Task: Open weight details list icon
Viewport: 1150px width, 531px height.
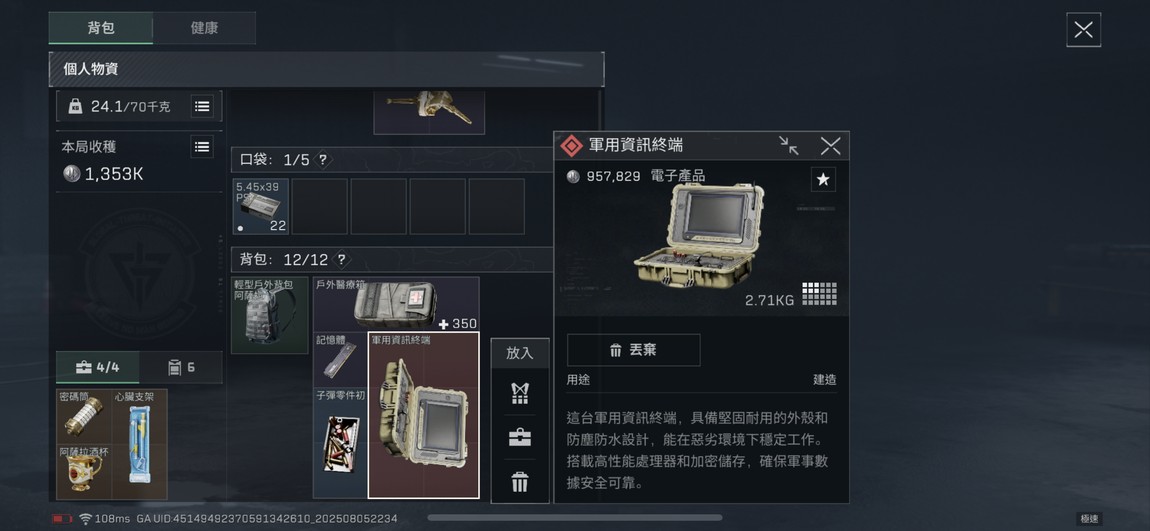Action: [x=202, y=106]
